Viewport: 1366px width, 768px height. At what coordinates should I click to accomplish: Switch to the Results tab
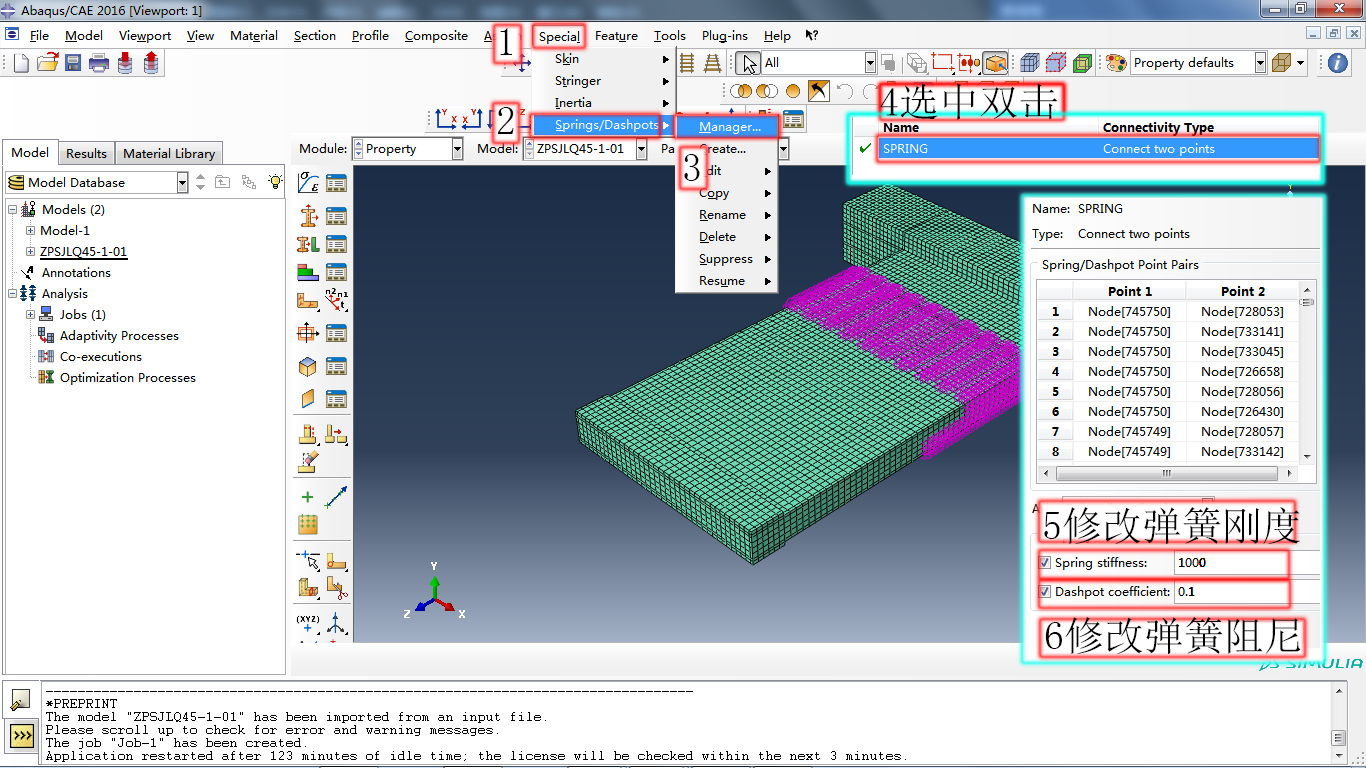(x=86, y=153)
